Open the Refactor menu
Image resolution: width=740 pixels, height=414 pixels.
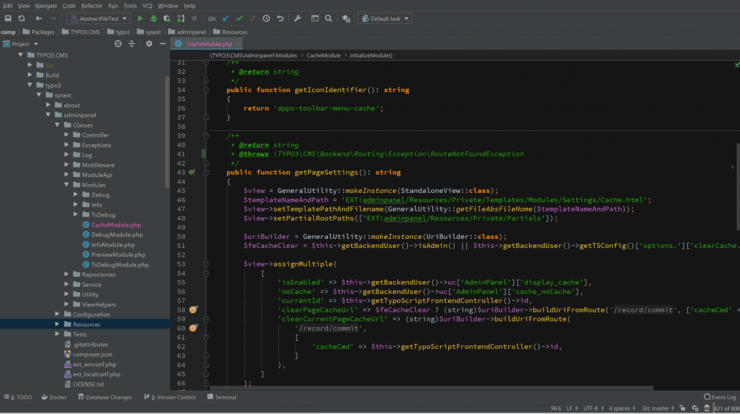pos(92,6)
